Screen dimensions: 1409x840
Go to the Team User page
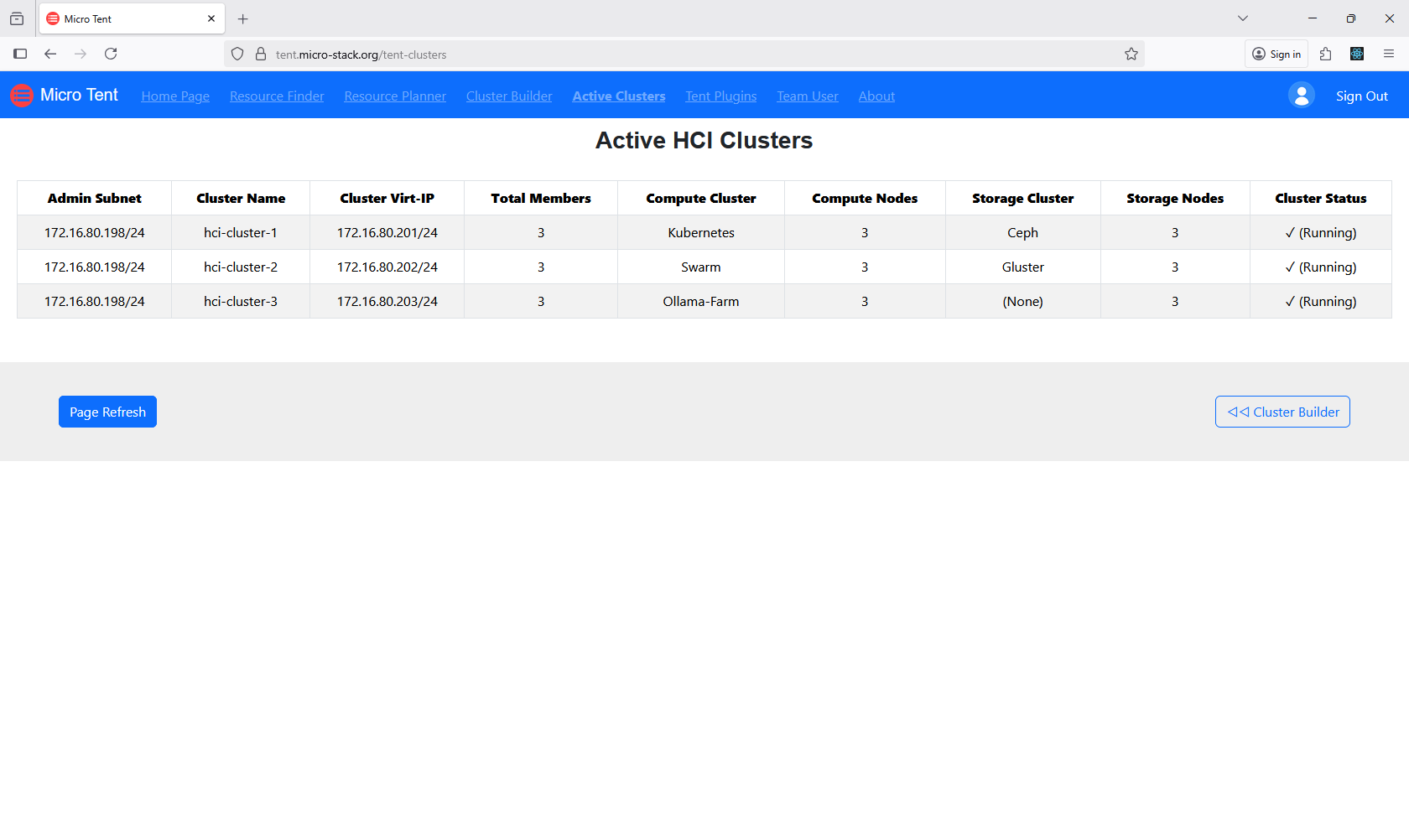[807, 96]
